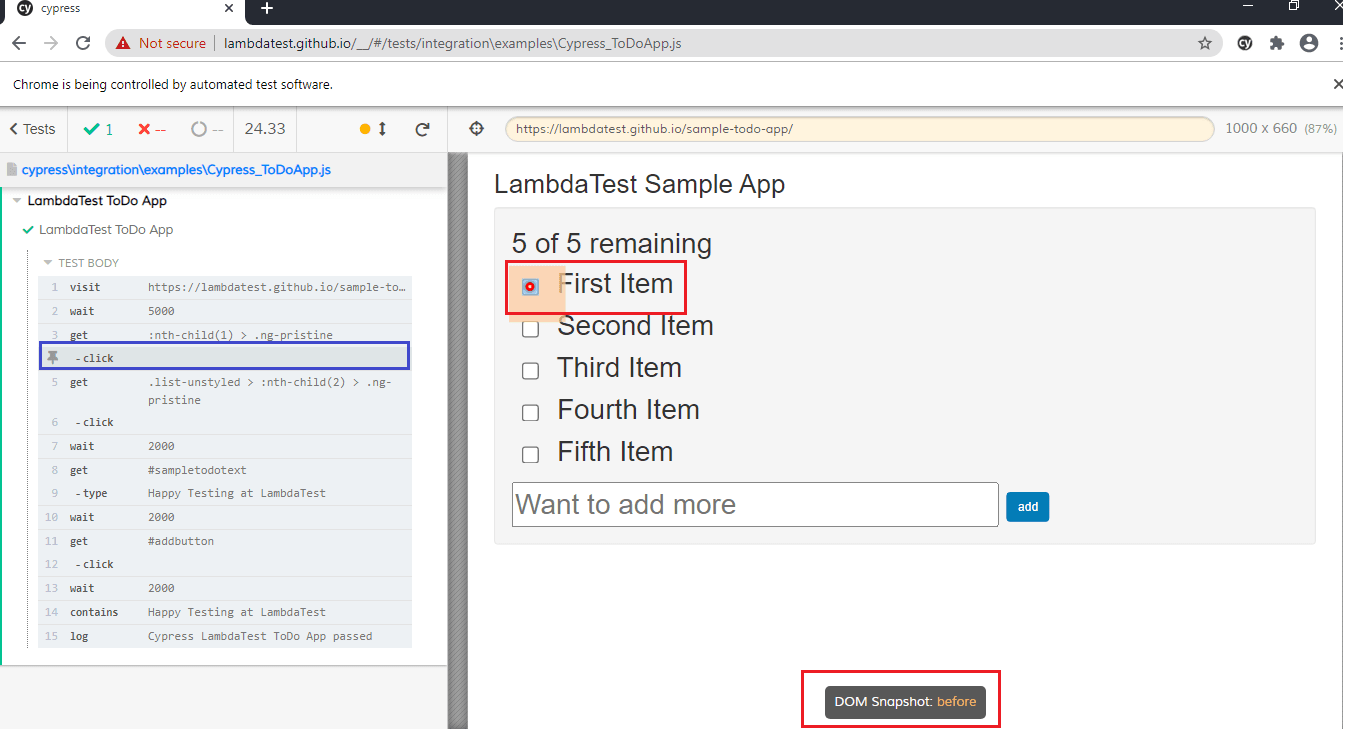Viewport: 1366px width, 729px height.
Task: Click the blue add button
Action: pyautogui.click(x=1027, y=507)
